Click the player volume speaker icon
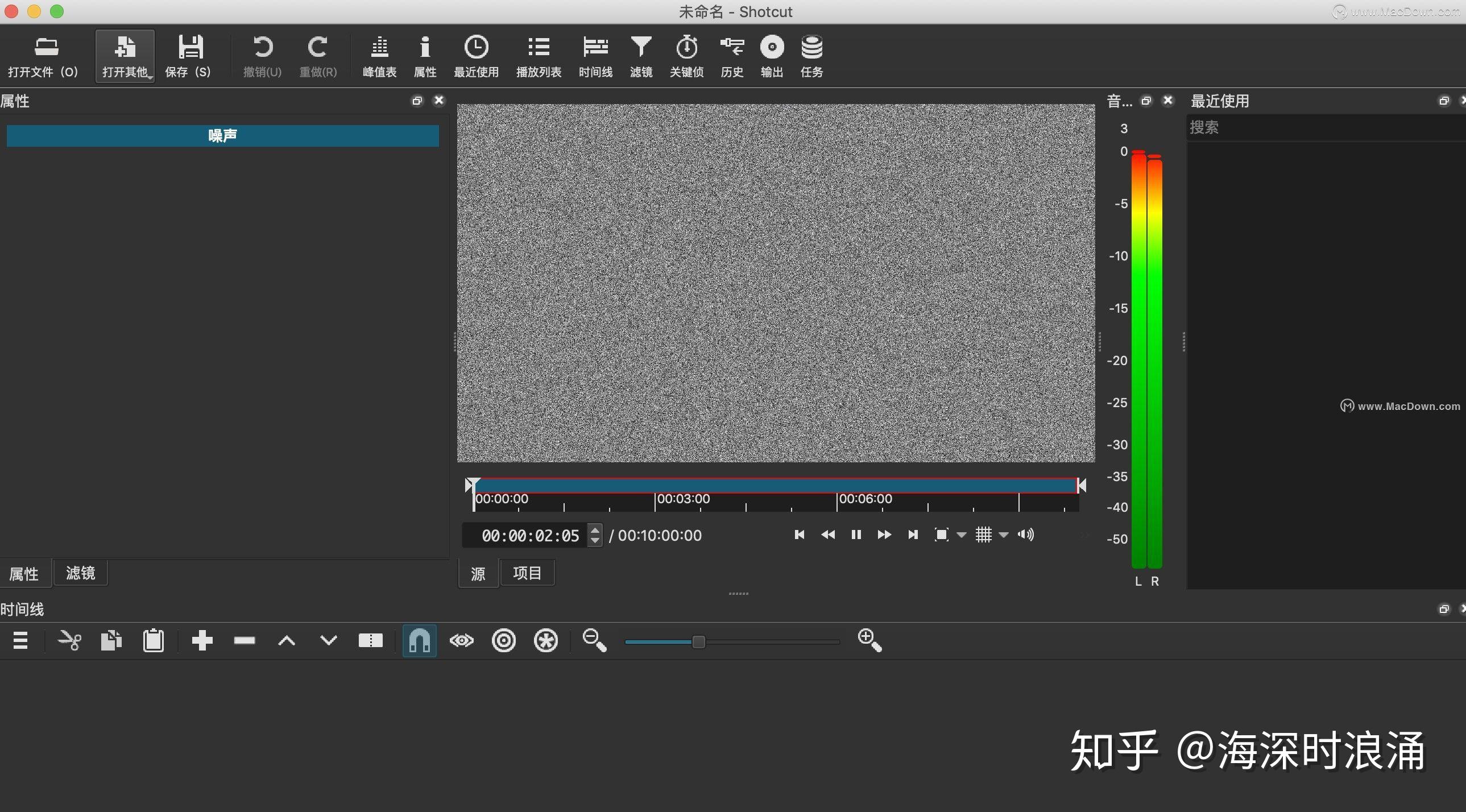 coord(1025,535)
